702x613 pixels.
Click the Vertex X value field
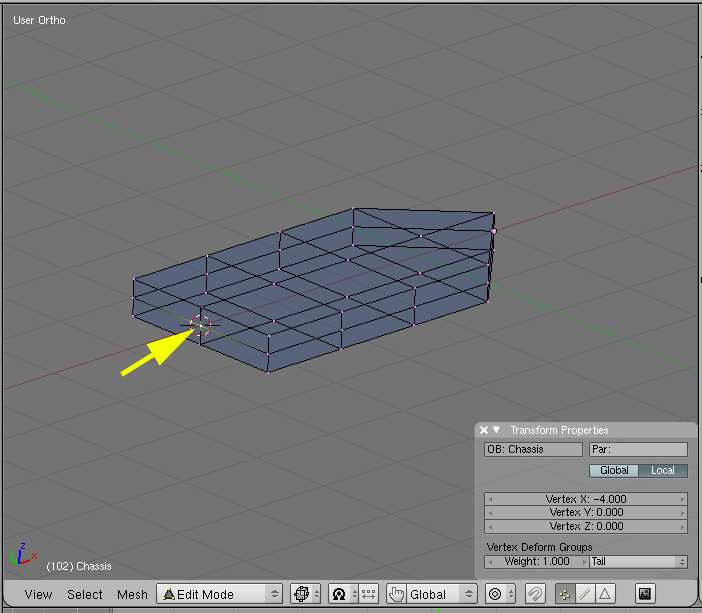click(586, 499)
